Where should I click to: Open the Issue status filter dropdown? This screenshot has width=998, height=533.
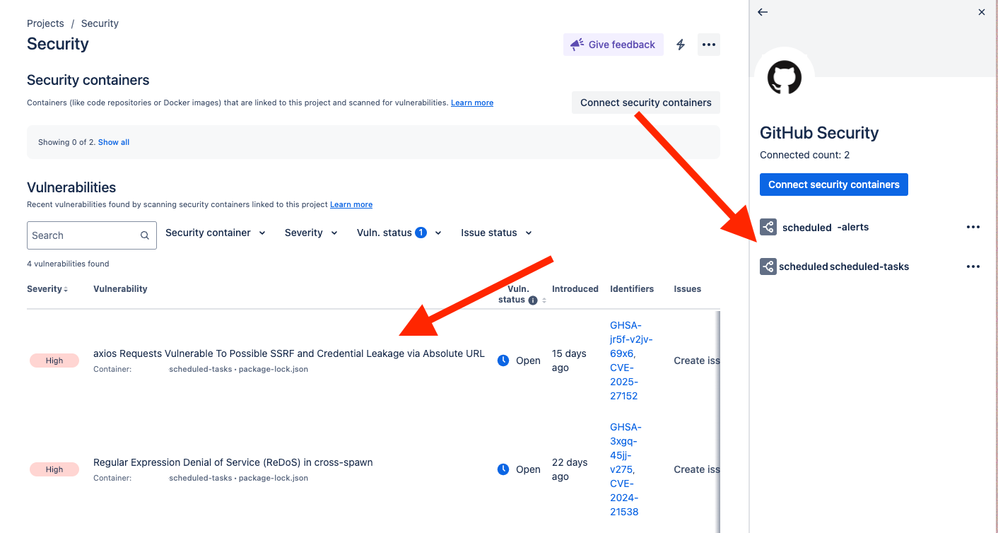pyautogui.click(x=496, y=233)
